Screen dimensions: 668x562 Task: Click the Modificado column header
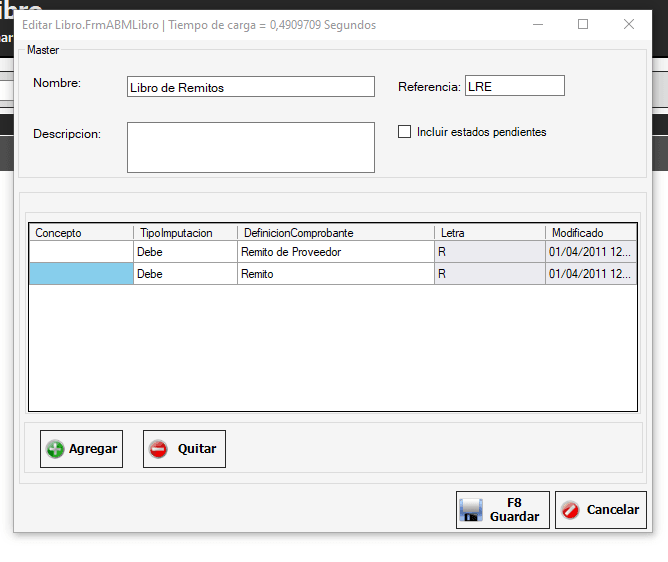coord(590,233)
